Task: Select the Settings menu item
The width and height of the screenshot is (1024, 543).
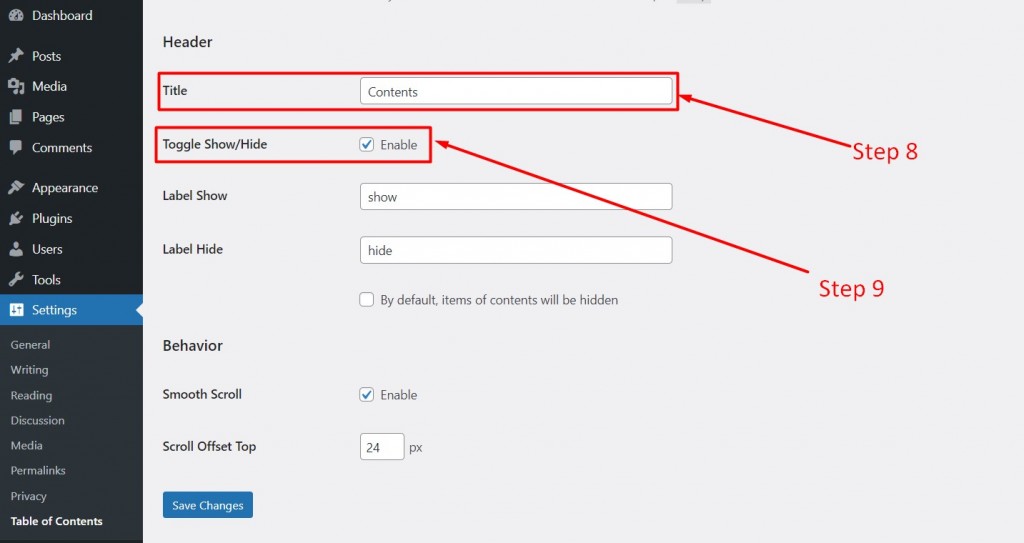Action: pos(71,310)
